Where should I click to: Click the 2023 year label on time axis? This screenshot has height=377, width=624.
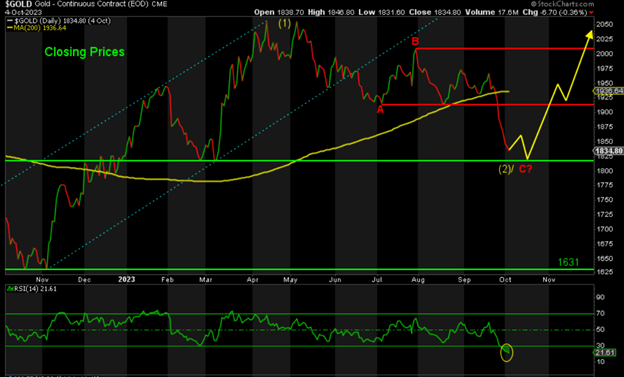click(127, 279)
